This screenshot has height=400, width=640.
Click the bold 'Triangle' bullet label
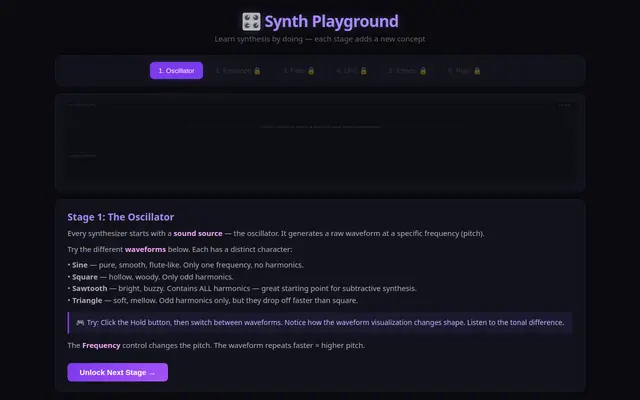tap(87, 300)
